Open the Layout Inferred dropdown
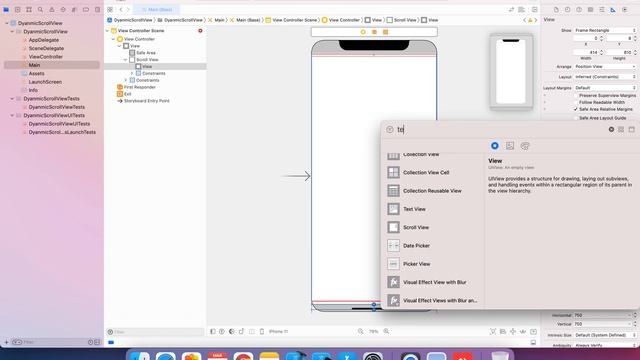The width and height of the screenshot is (640, 360). (605, 77)
